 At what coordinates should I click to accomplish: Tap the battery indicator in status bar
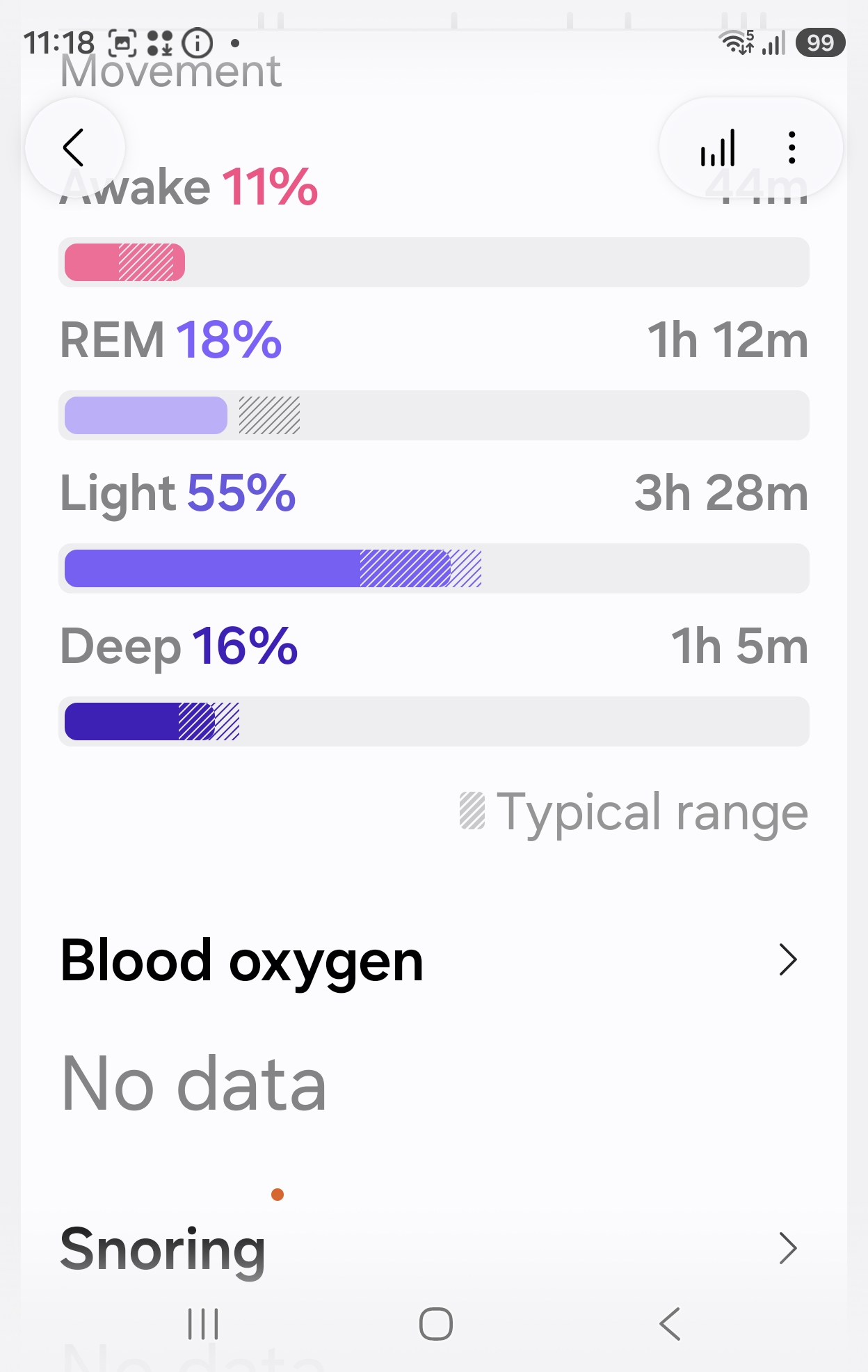[821, 42]
